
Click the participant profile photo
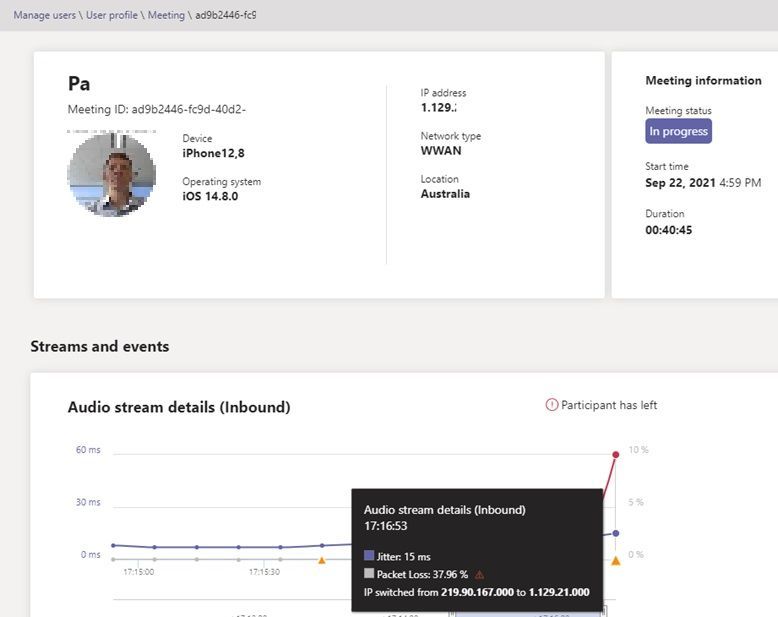112,174
